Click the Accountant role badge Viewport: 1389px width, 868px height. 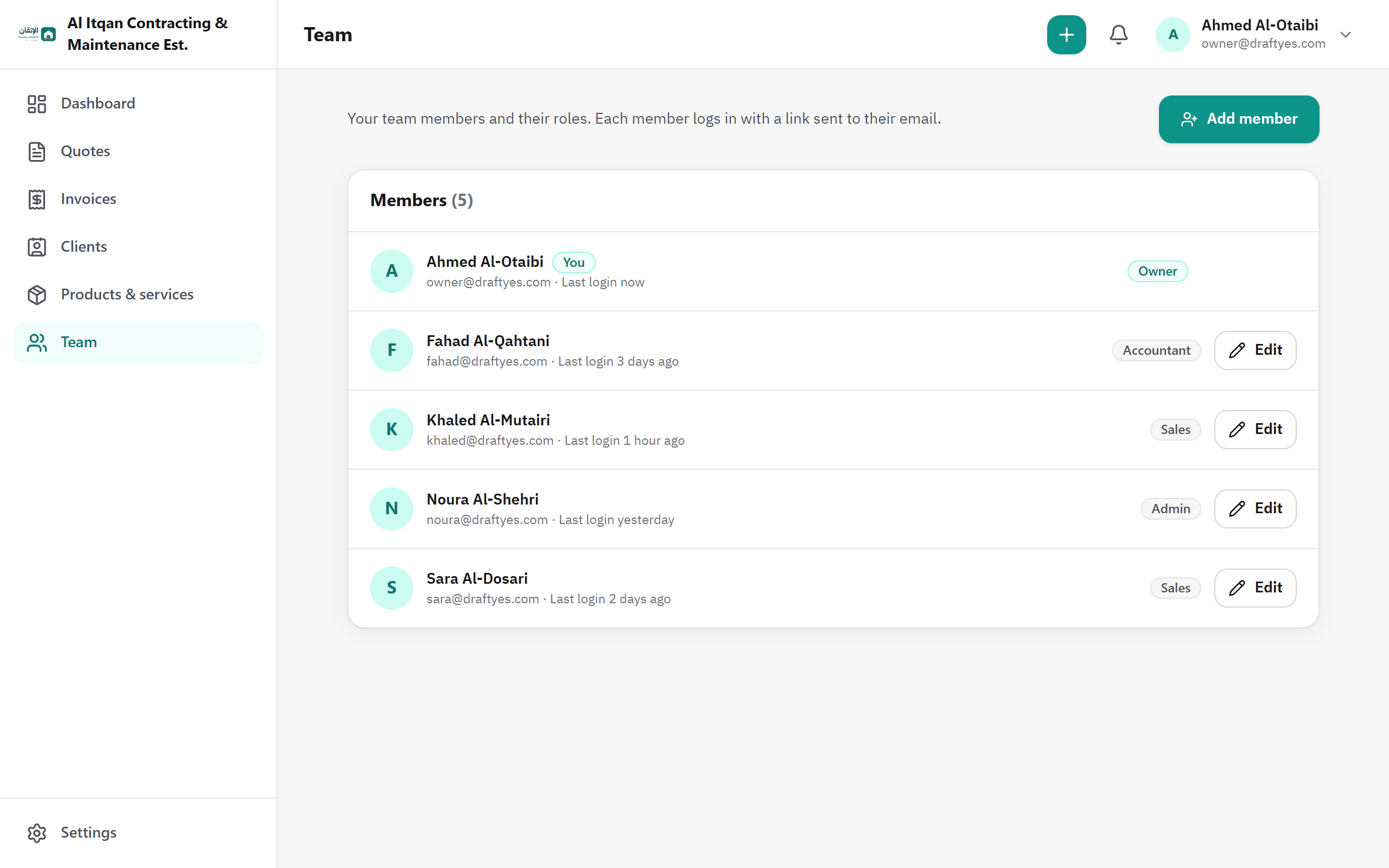[x=1156, y=350]
